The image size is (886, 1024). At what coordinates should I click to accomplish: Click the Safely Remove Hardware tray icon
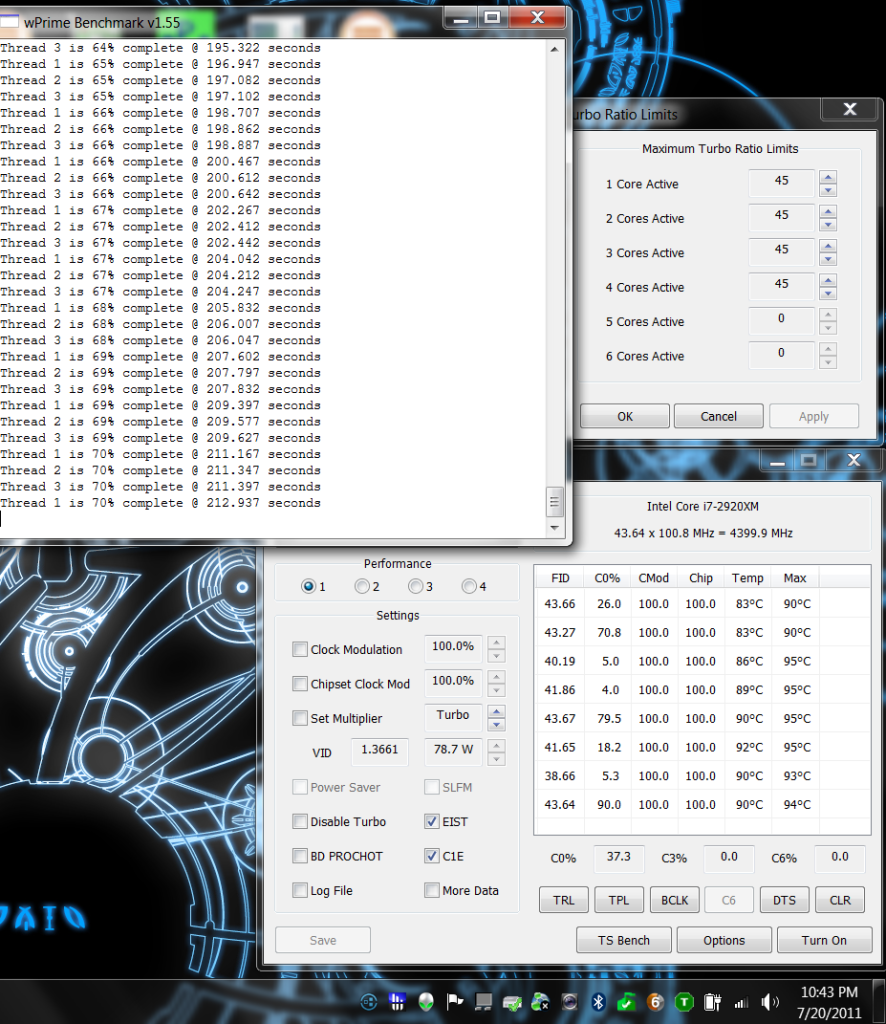coord(512,1002)
